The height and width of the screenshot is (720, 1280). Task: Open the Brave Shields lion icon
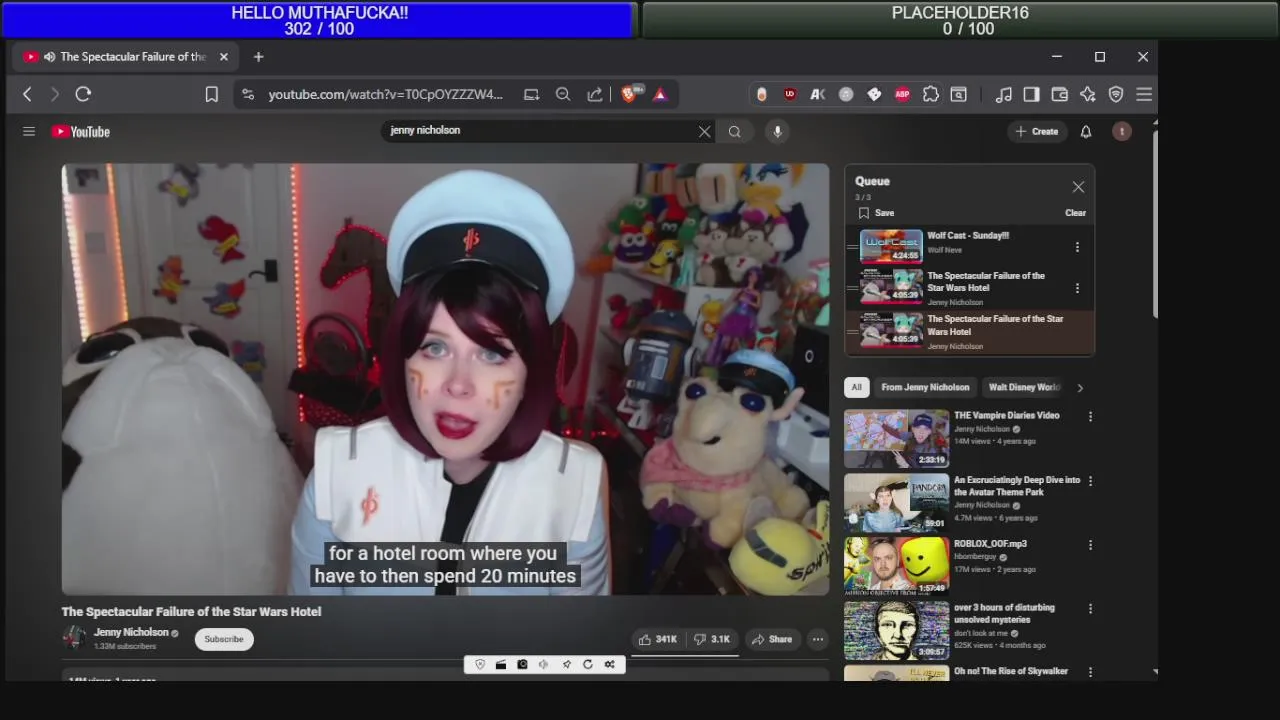tap(630, 93)
